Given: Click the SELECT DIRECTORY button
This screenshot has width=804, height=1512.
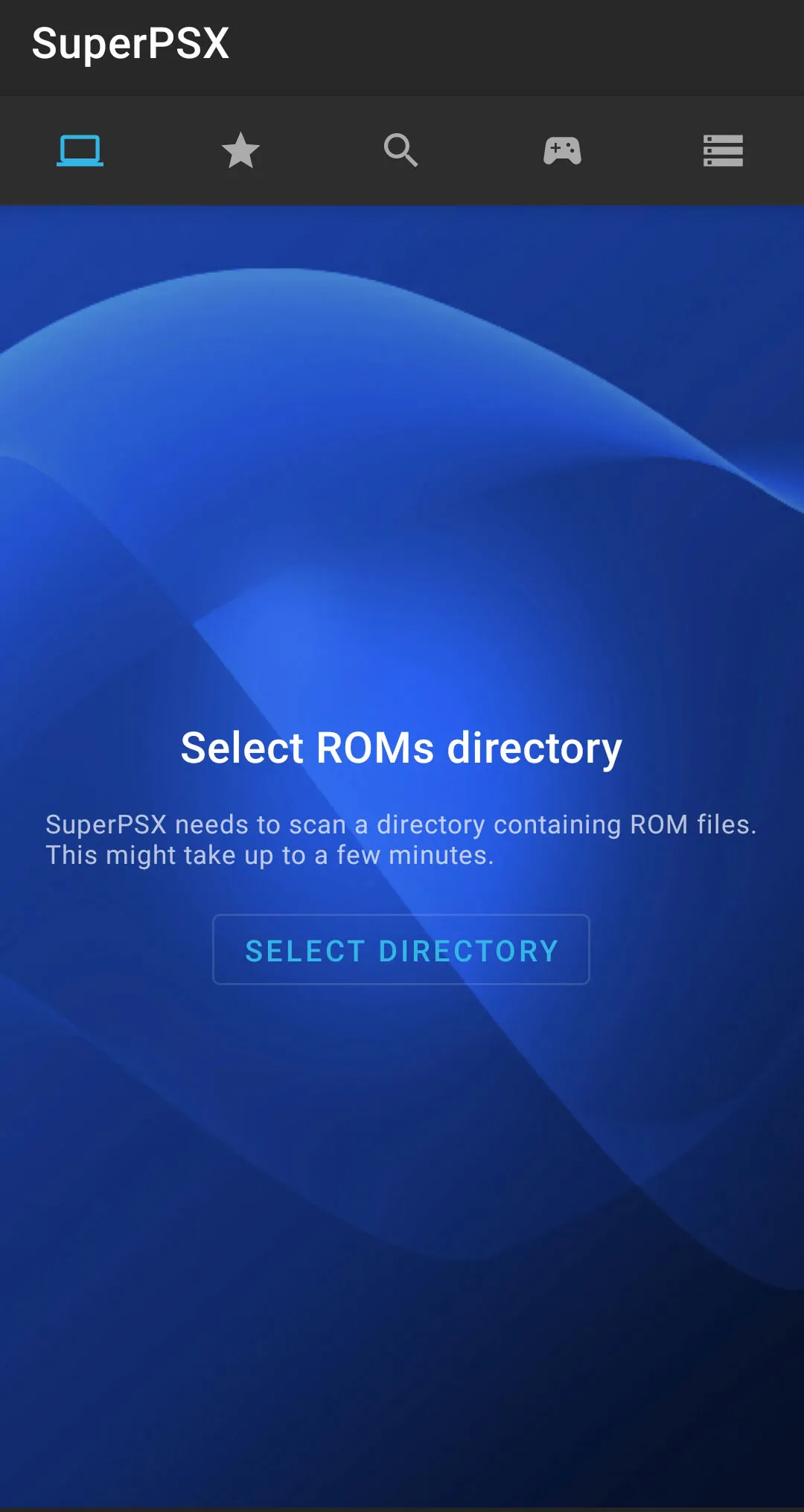Looking at the screenshot, I should tap(401, 949).
